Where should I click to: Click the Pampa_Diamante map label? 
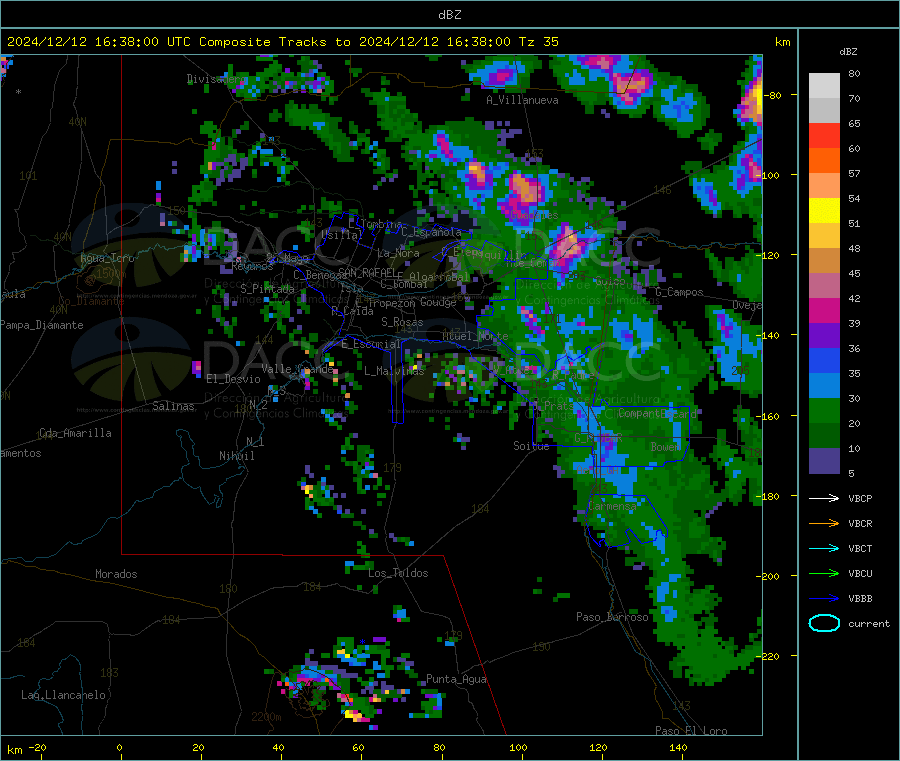(x=42, y=325)
